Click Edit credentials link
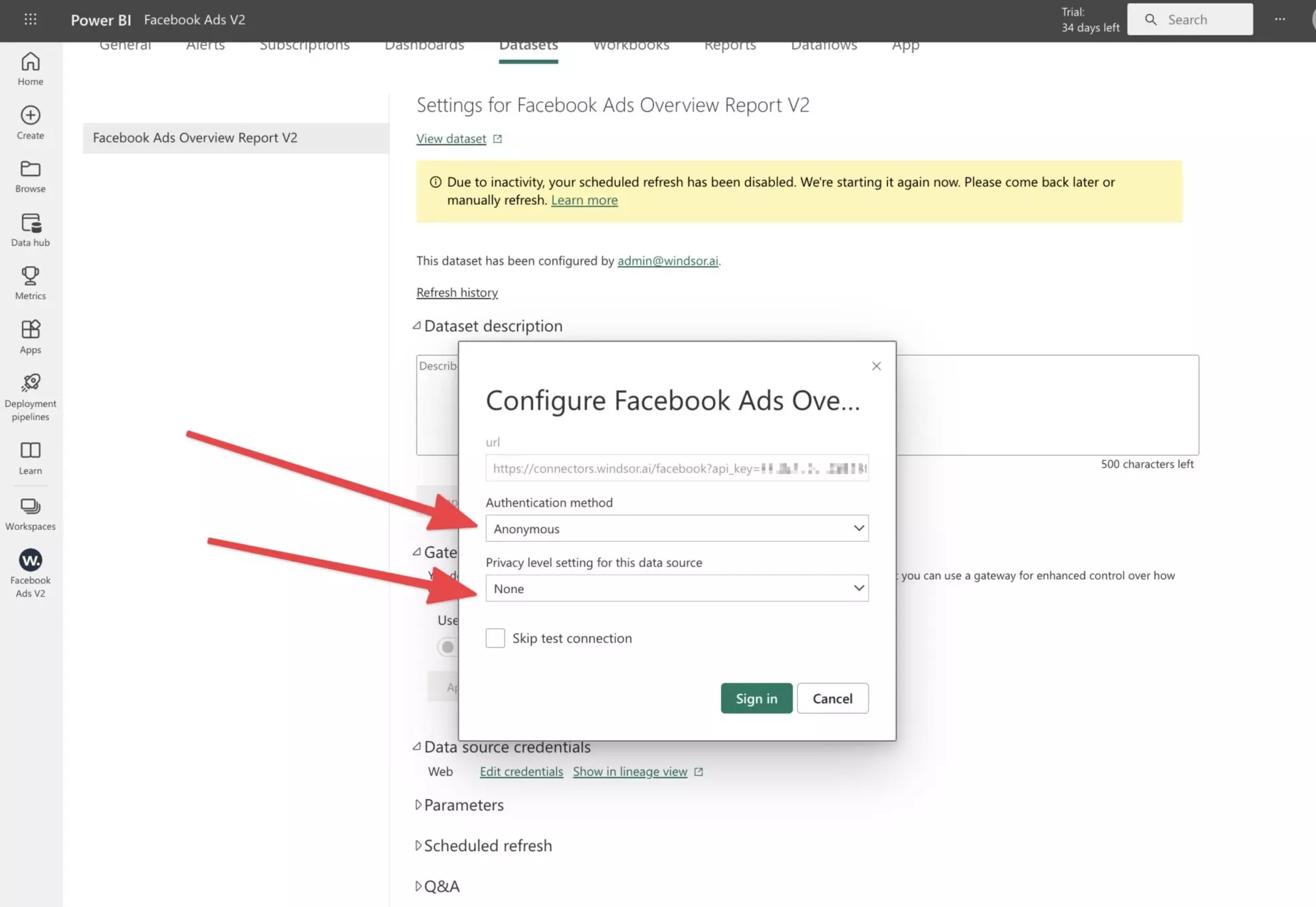Image resolution: width=1316 pixels, height=907 pixels. pyautogui.click(x=521, y=772)
